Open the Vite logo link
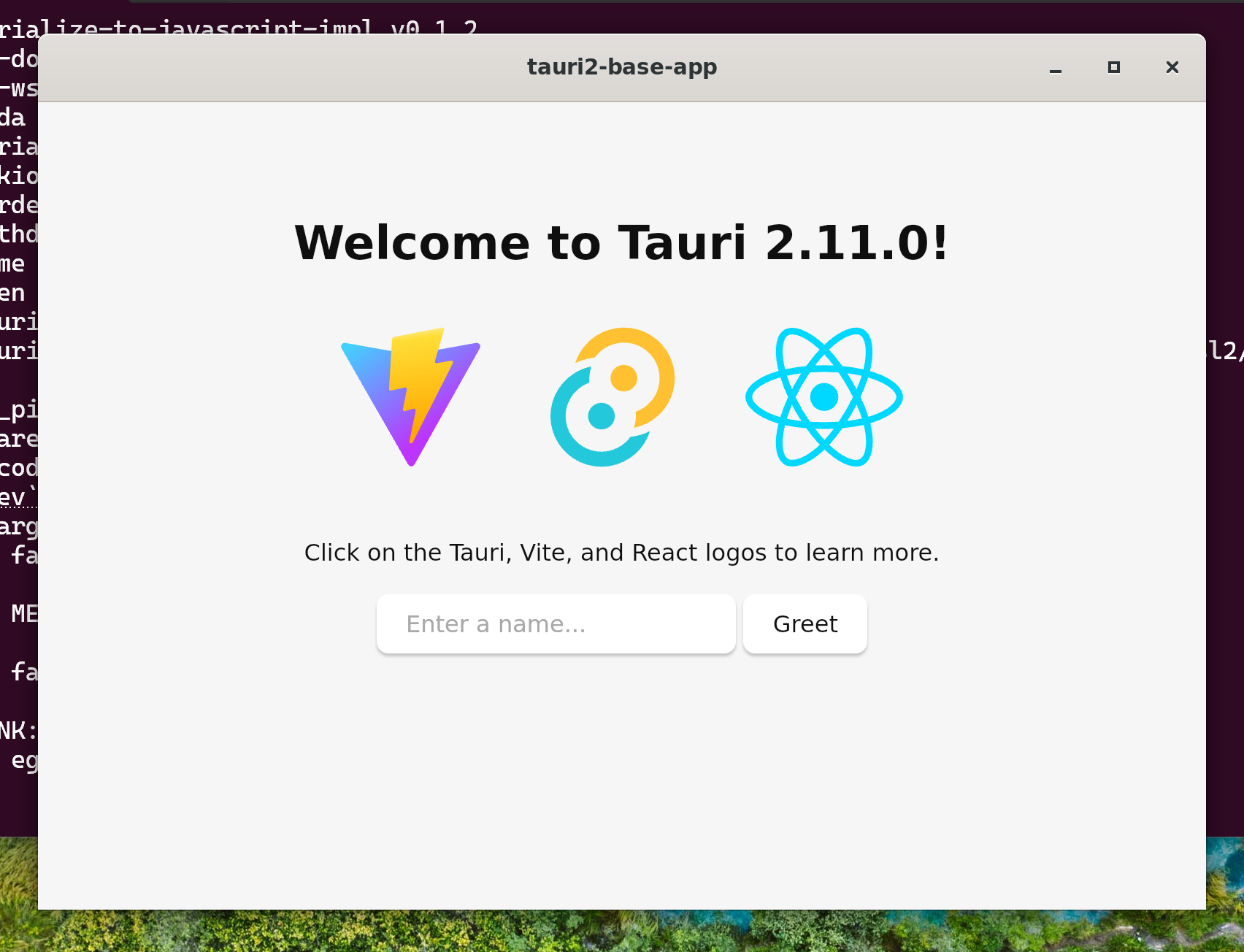The image size is (1244, 952). (x=411, y=397)
